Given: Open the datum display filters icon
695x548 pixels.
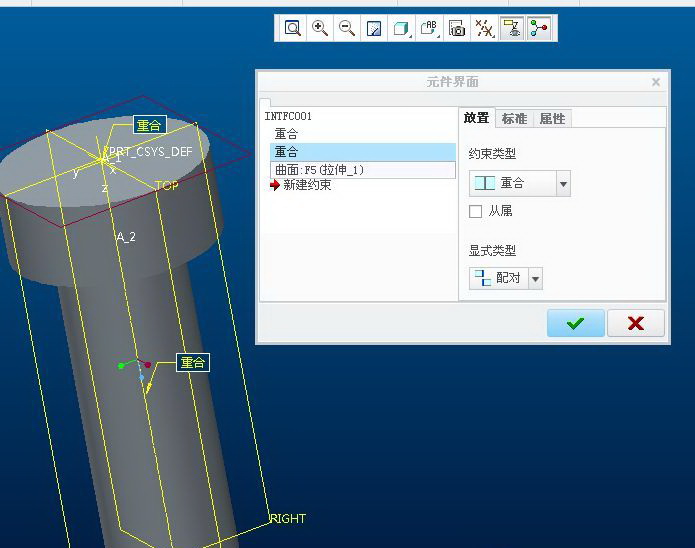Looking at the screenshot, I should point(485,28).
